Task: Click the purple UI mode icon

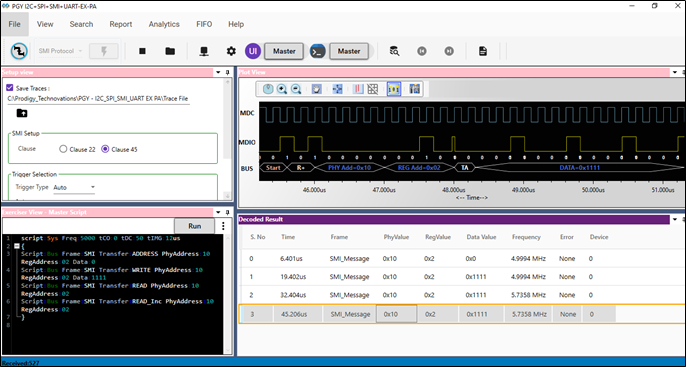Action: [x=253, y=51]
